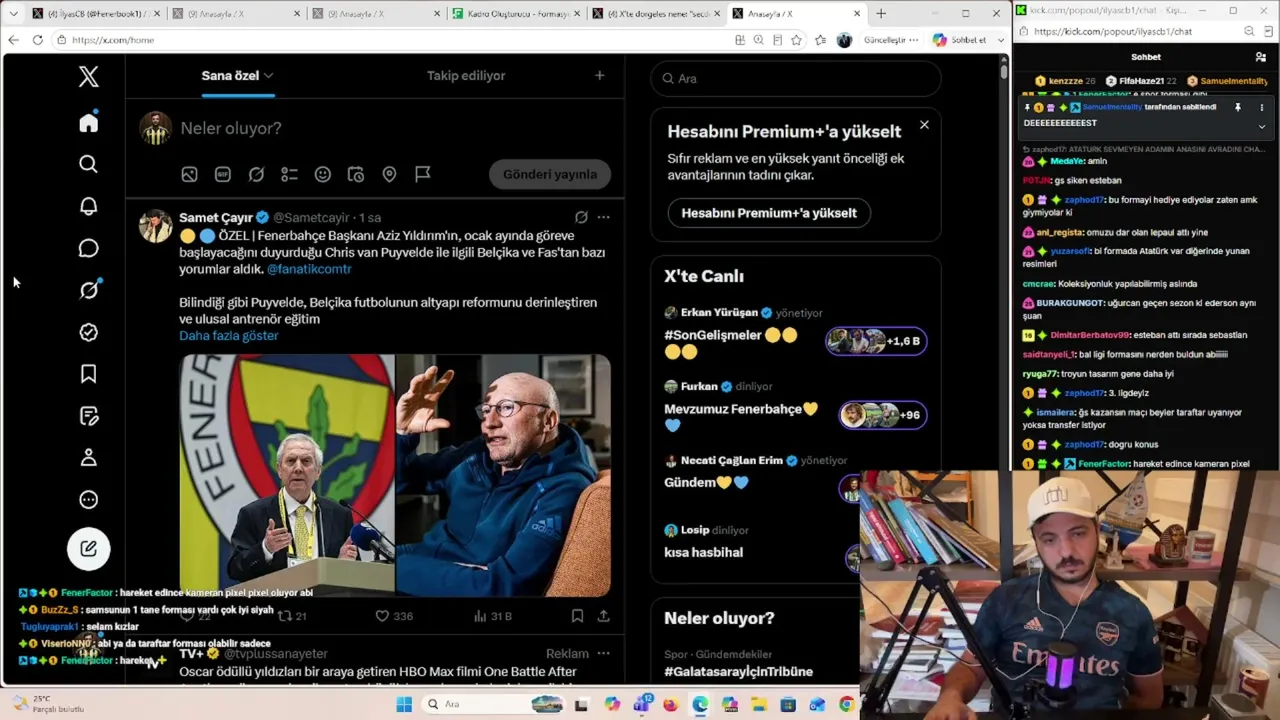The width and height of the screenshot is (1280, 720).
Task: Switch to the Kadro Oluşturucu browser tab
Action: coord(515,13)
